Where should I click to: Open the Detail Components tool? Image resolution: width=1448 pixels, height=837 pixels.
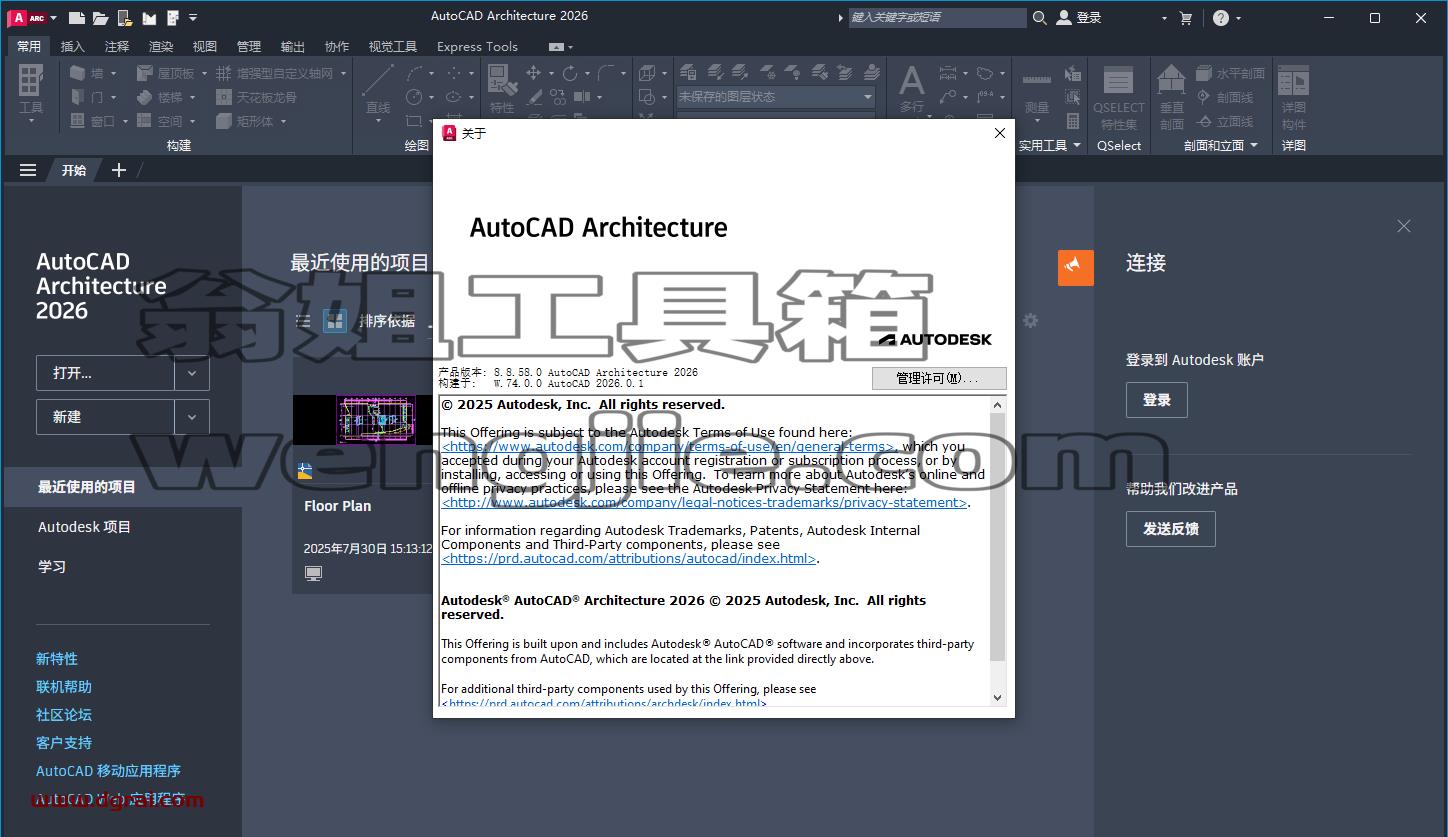[1294, 98]
